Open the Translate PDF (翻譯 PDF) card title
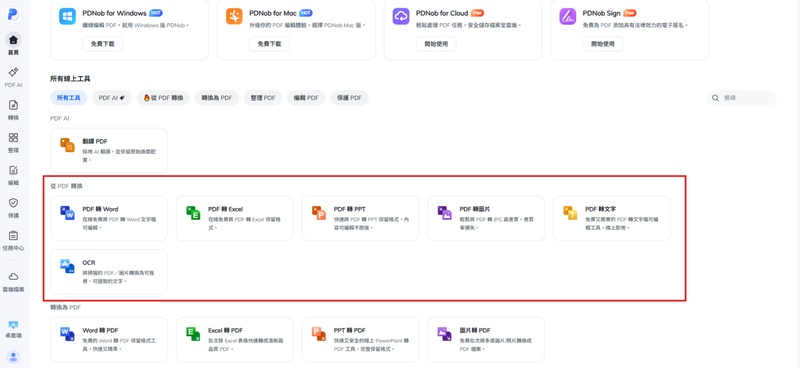 pos(95,141)
